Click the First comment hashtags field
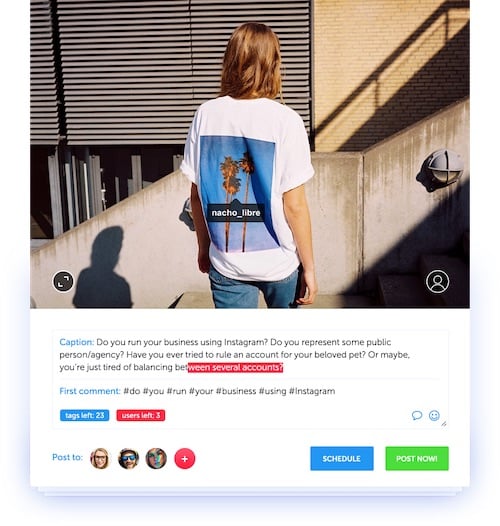Viewport: 500px width, 526px height. coord(250,391)
